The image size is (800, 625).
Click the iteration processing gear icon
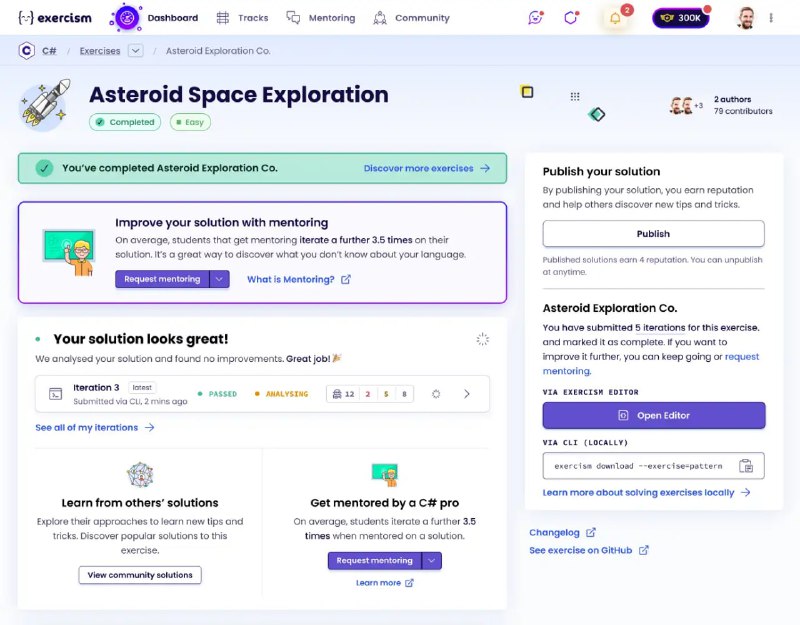(x=436, y=394)
